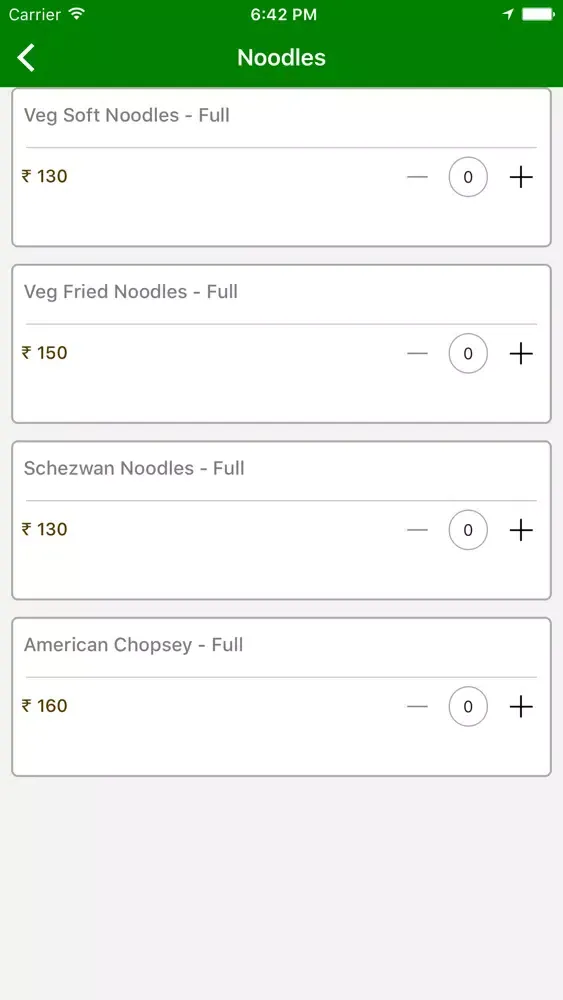Tap the Noodles page title
563x1000 pixels.
click(x=281, y=57)
